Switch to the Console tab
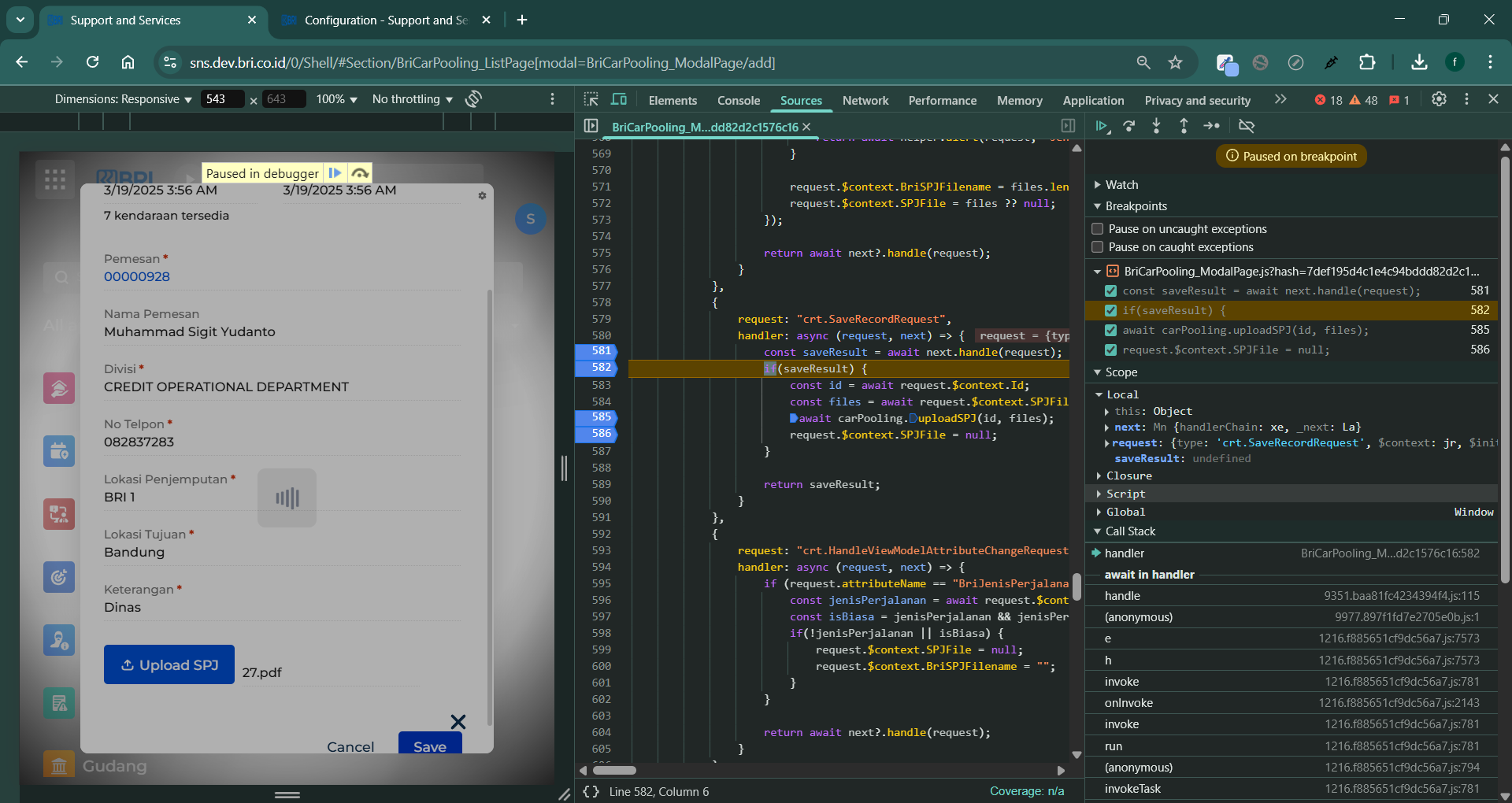The image size is (1512, 803). 739,100
